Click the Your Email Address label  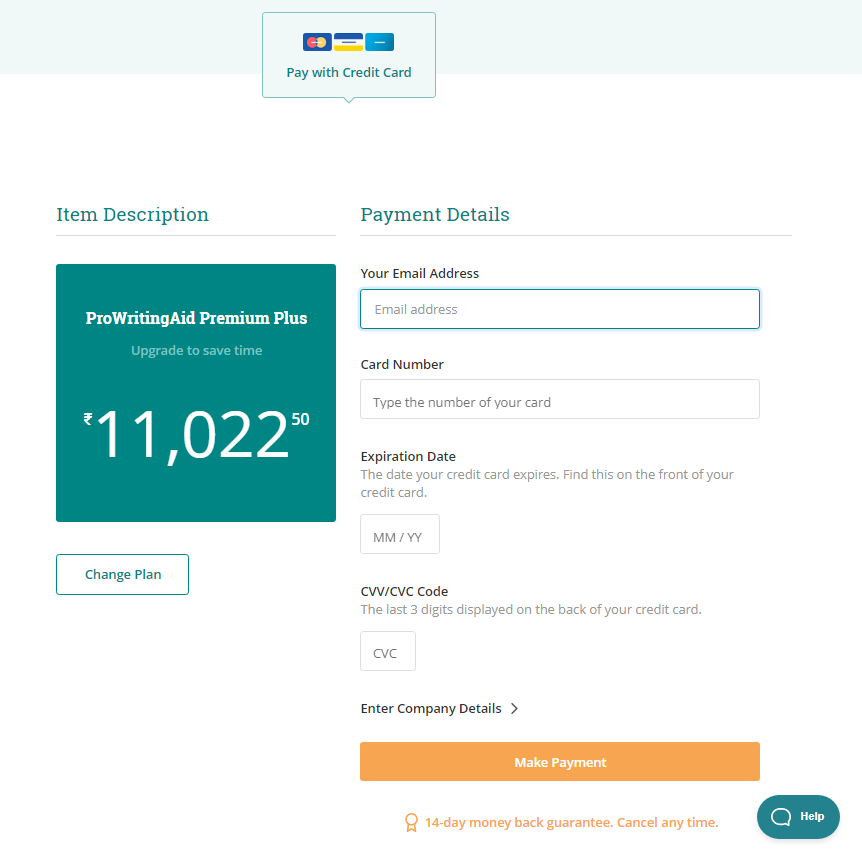pyautogui.click(x=419, y=273)
